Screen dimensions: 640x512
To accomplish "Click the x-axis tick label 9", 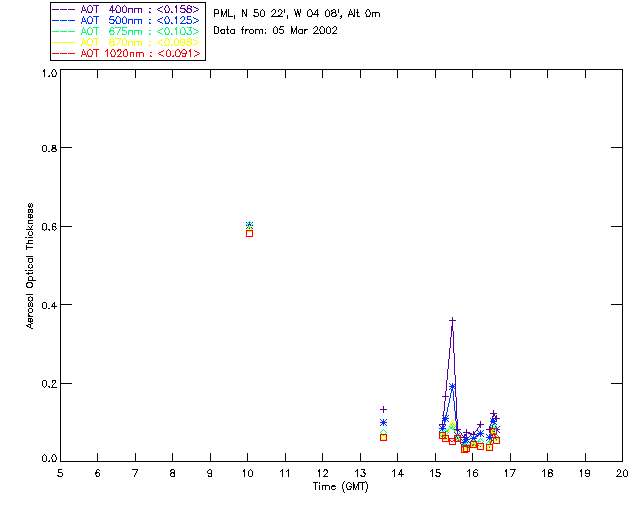I will pos(210,473).
